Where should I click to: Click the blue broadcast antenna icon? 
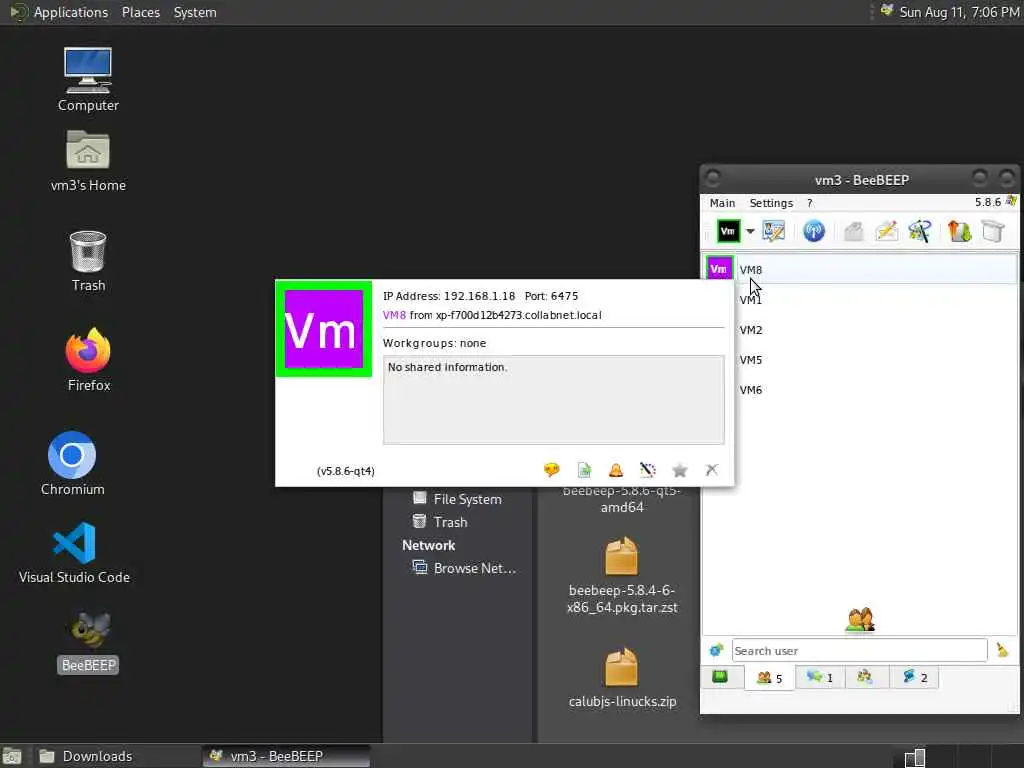pos(814,231)
